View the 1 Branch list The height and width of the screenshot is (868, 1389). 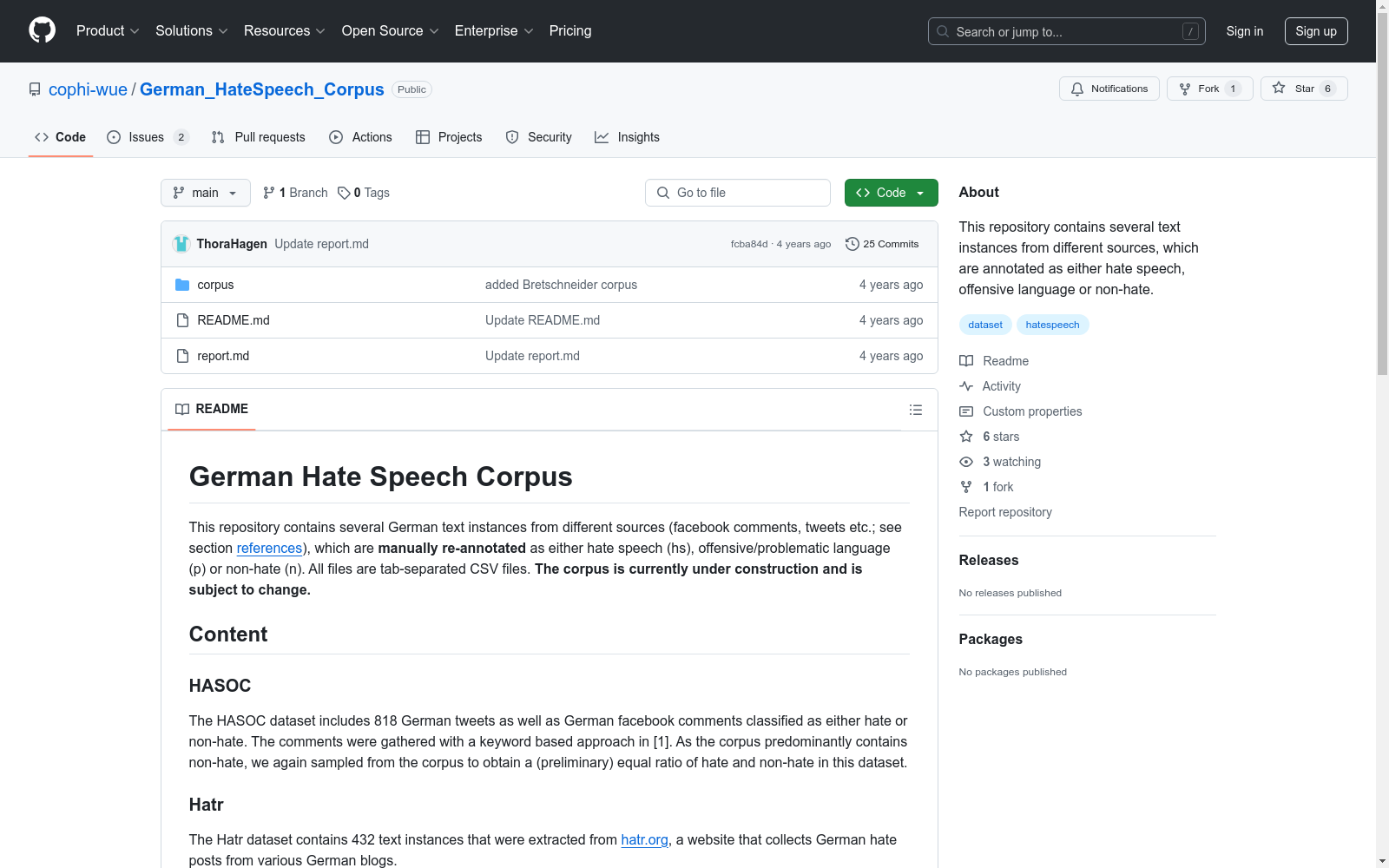click(295, 193)
